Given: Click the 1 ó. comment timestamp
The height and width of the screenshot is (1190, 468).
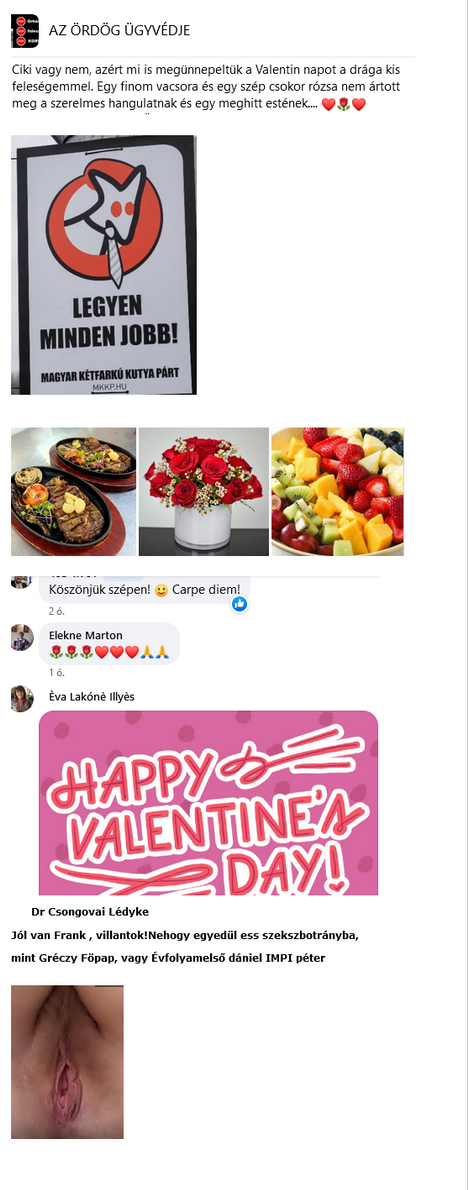Looking at the screenshot, I should [56, 672].
